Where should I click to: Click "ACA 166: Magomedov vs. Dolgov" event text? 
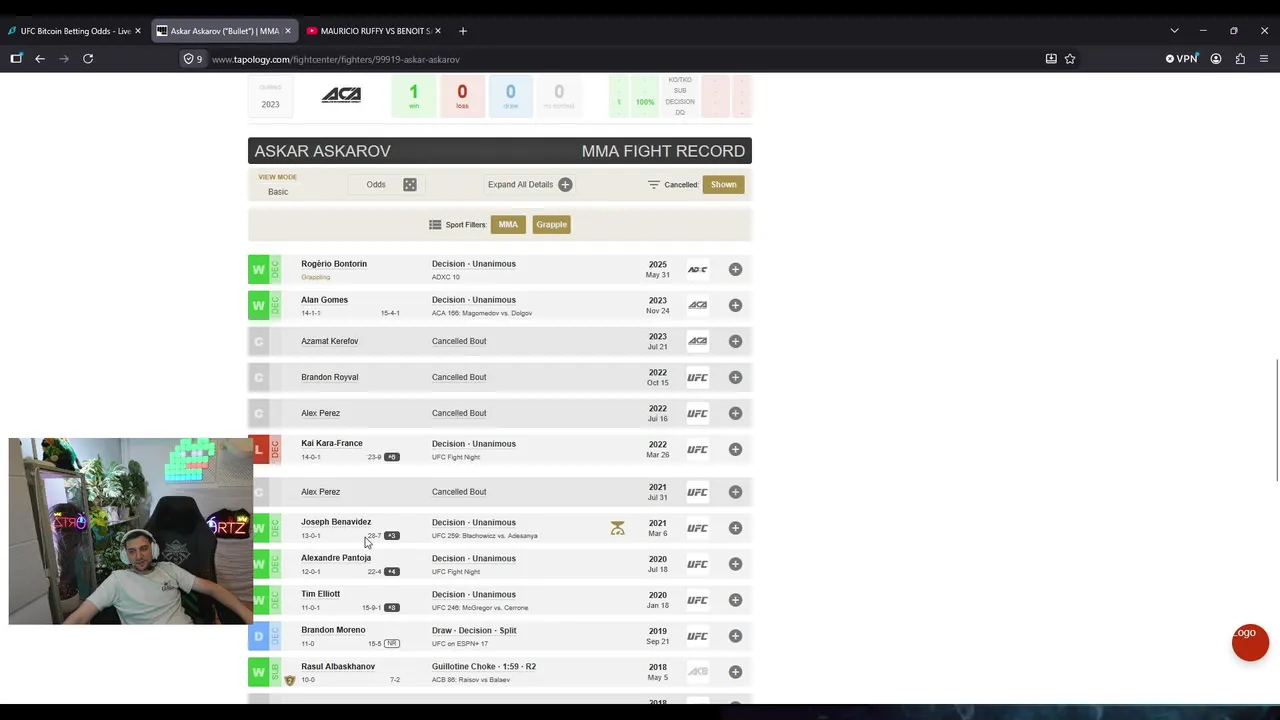[x=482, y=313]
